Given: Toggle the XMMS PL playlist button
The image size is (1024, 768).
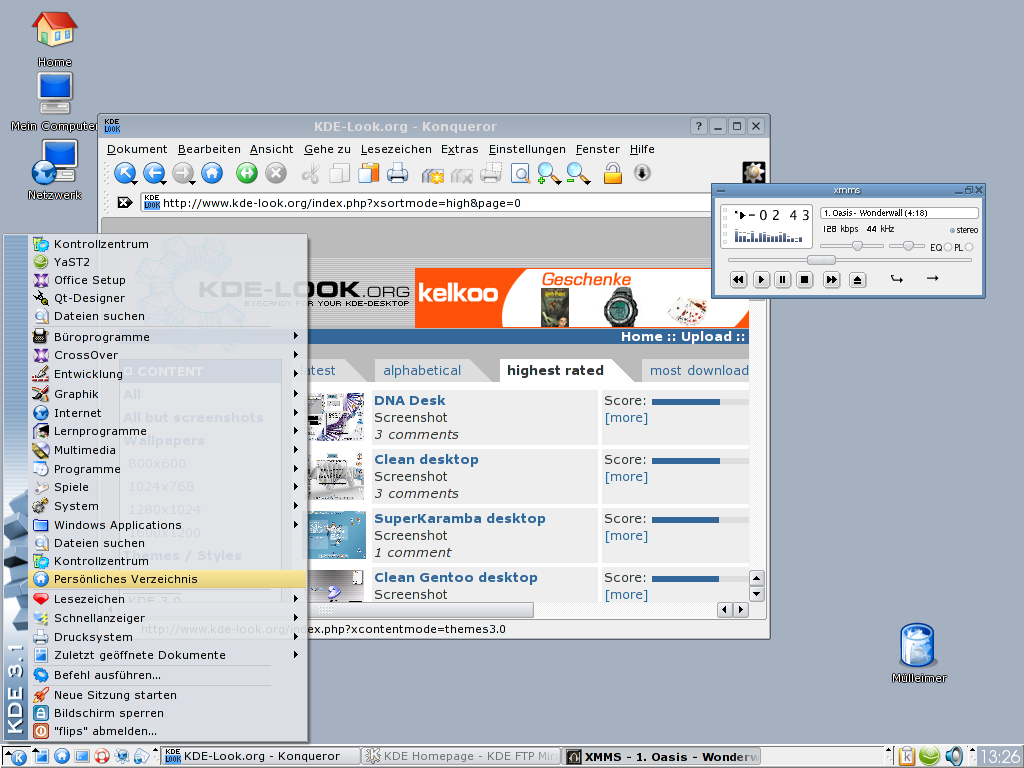Looking at the screenshot, I should pyautogui.click(x=968, y=248).
